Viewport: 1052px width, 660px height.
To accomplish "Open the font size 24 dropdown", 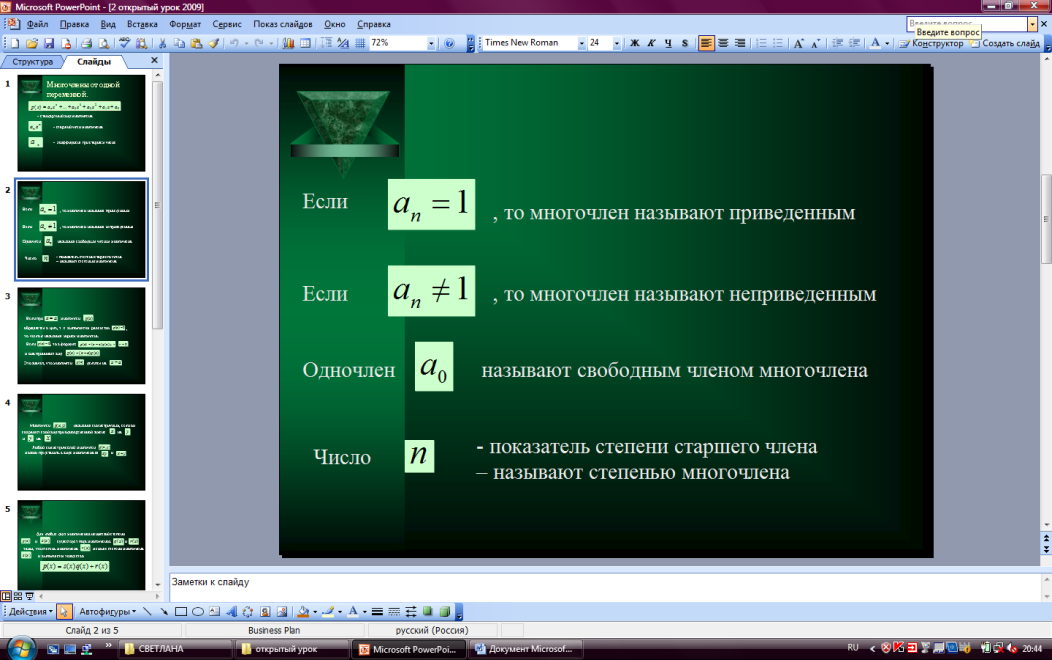I will click(x=617, y=43).
